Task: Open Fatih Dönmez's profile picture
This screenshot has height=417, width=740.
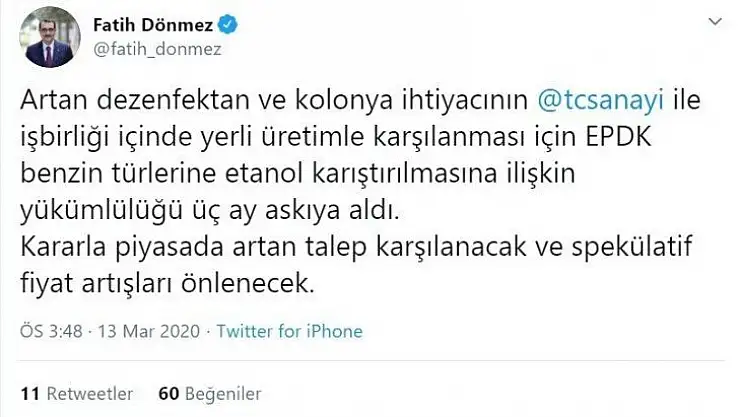Action: tap(49, 36)
